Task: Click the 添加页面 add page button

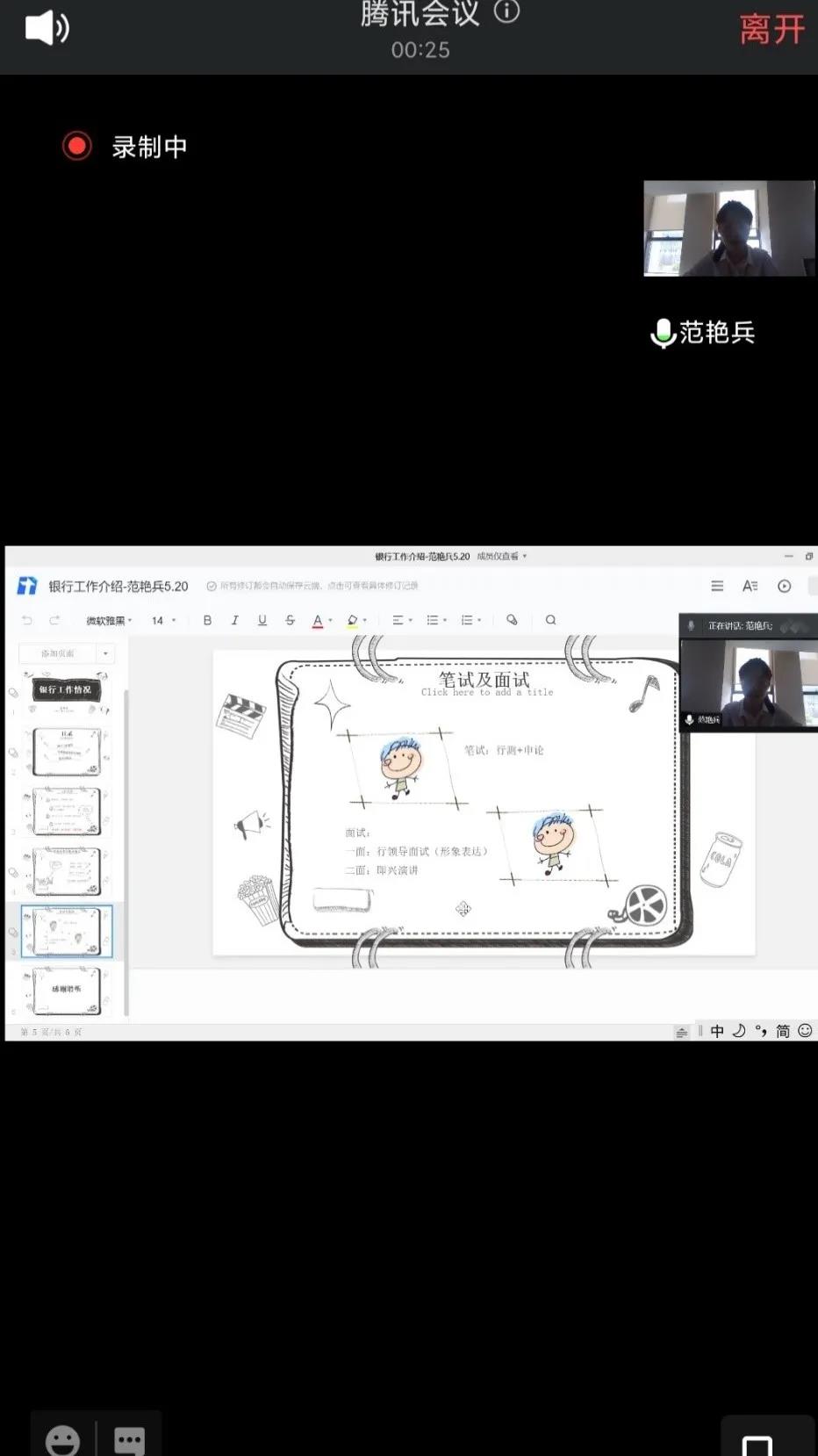Action: tap(58, 653)
